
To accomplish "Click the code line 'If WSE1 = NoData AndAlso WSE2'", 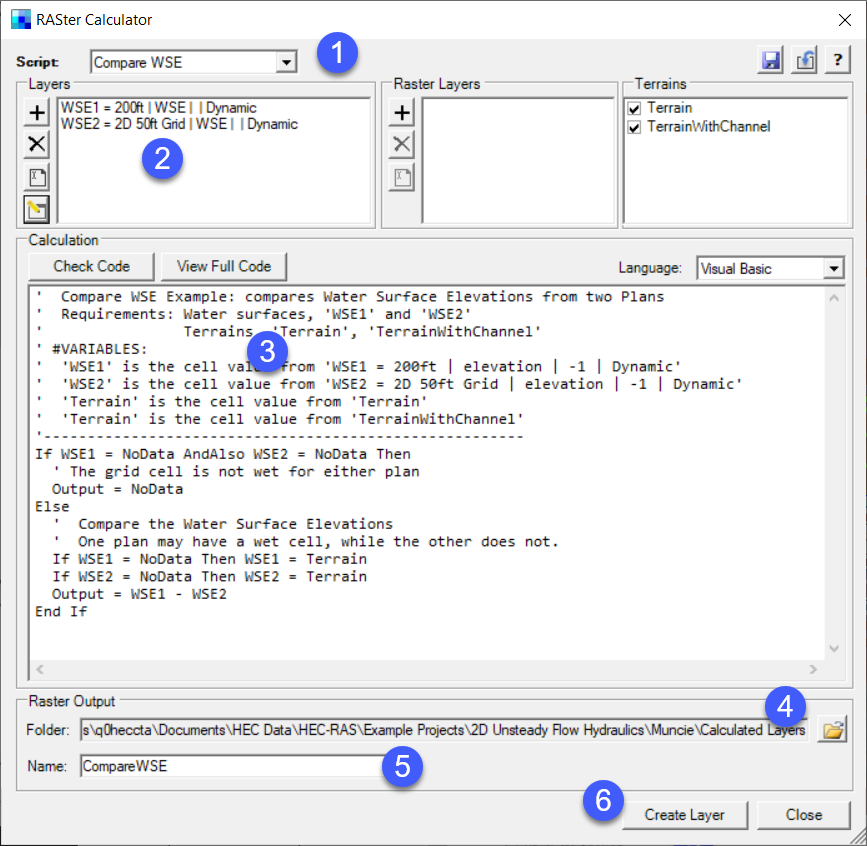I will pos(223,454).
